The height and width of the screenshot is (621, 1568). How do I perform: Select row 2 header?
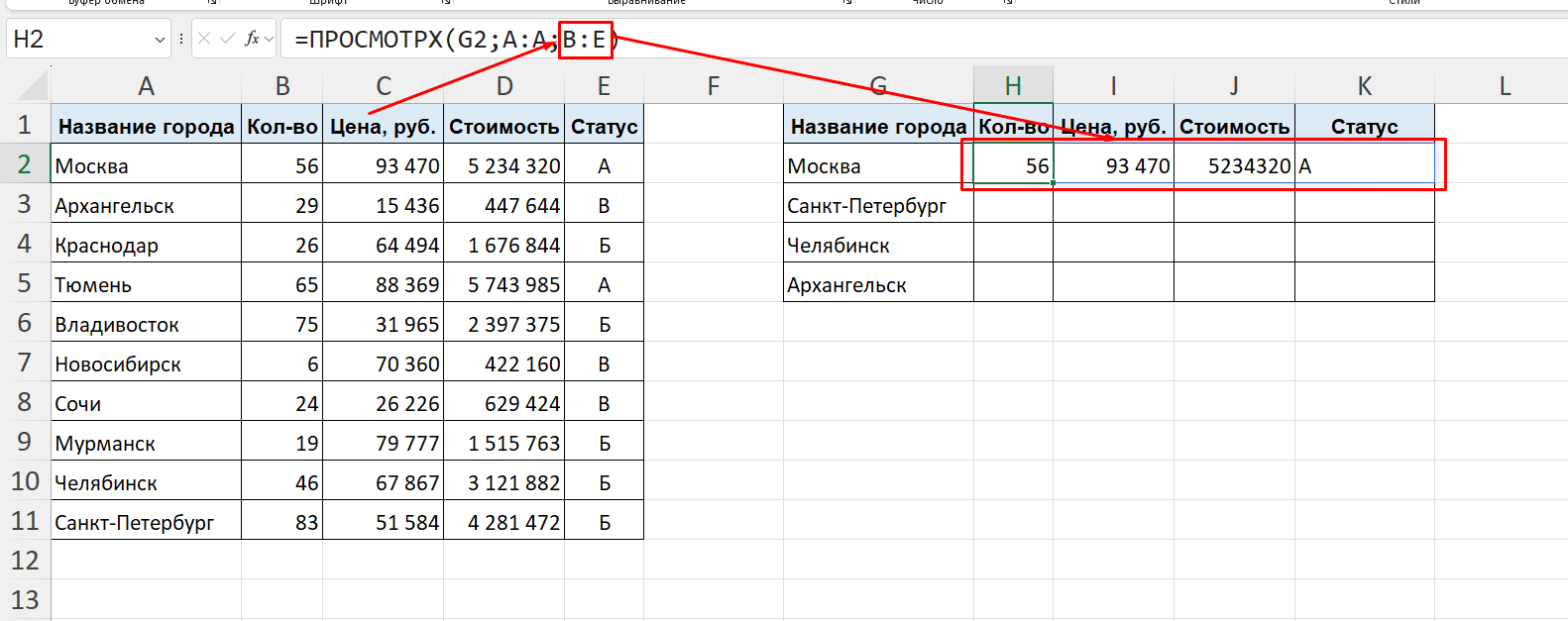(25, 164)
